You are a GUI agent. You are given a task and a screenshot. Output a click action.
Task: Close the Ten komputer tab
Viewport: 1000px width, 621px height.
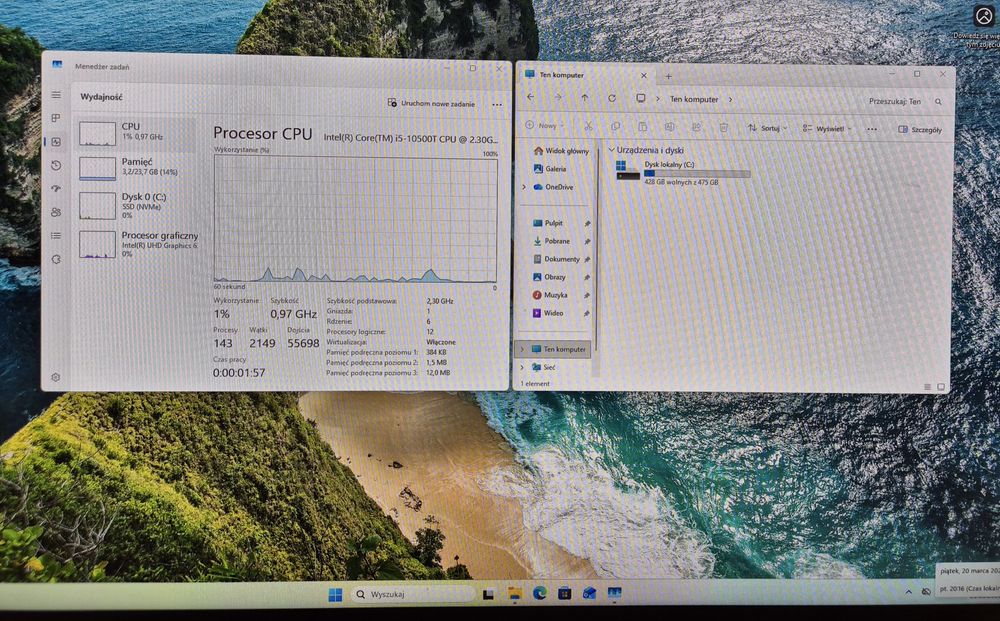[x=643, y=75]
